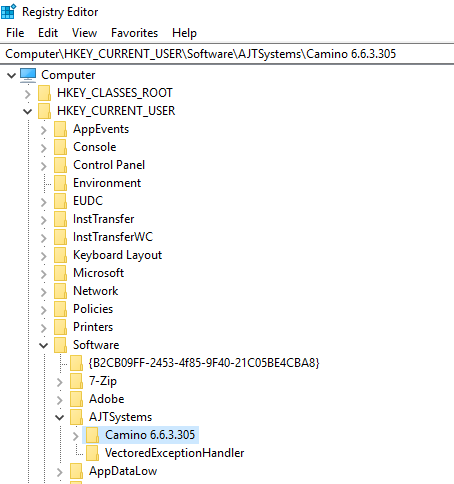454x484 pixels.
Task: Expand the Adobe key chevron
Action: (x=59, y=400)
